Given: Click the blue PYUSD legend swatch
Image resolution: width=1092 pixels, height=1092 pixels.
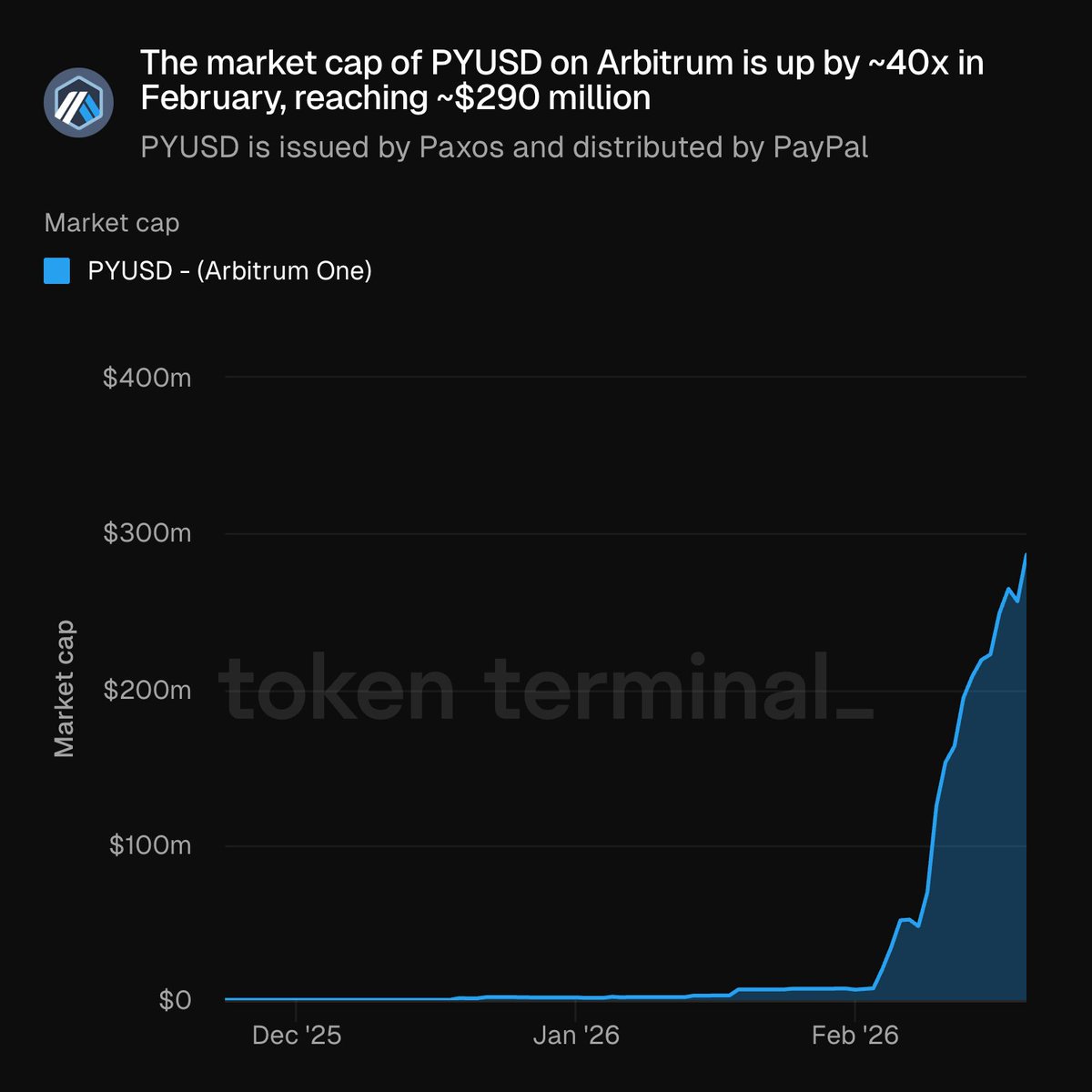Looking at the screenshot, I should click(57, 271).
